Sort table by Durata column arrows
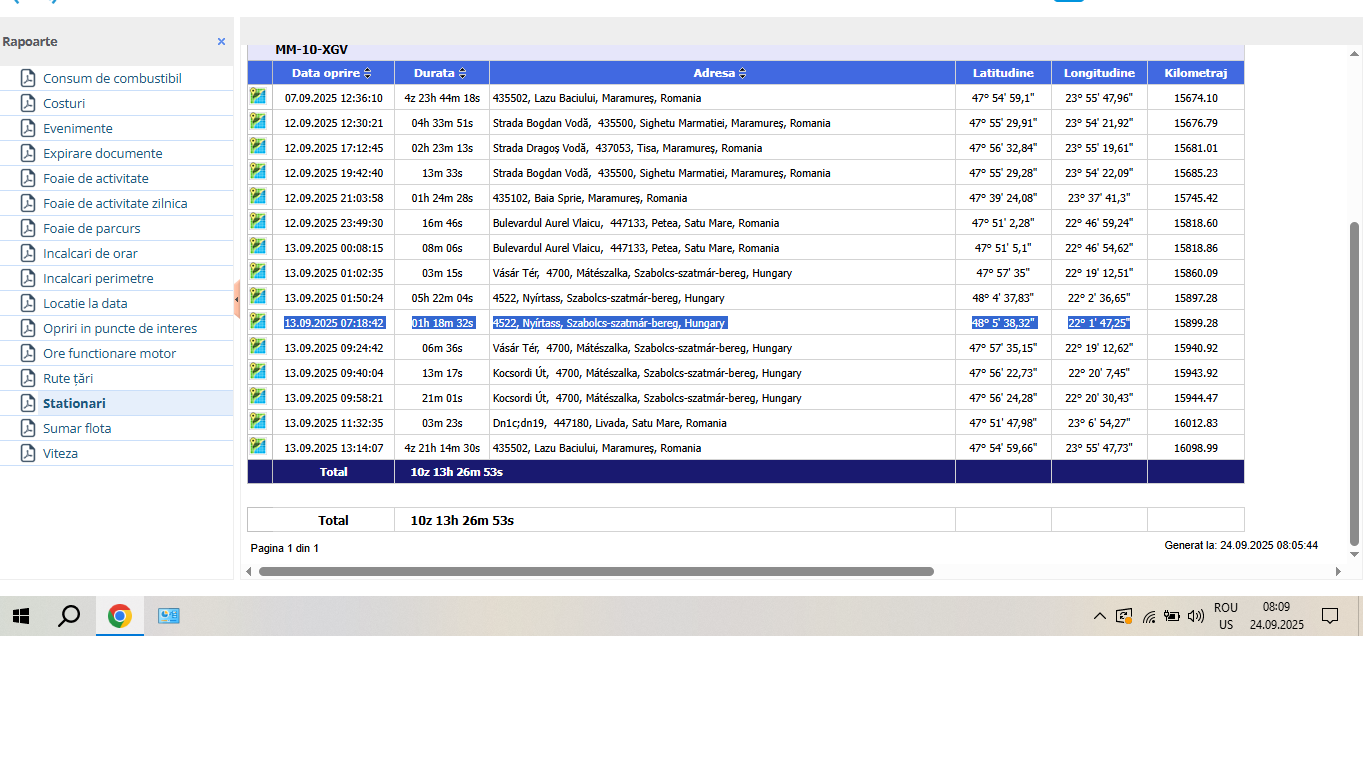Screen dimensions: 1366x768 pos(463,73)
